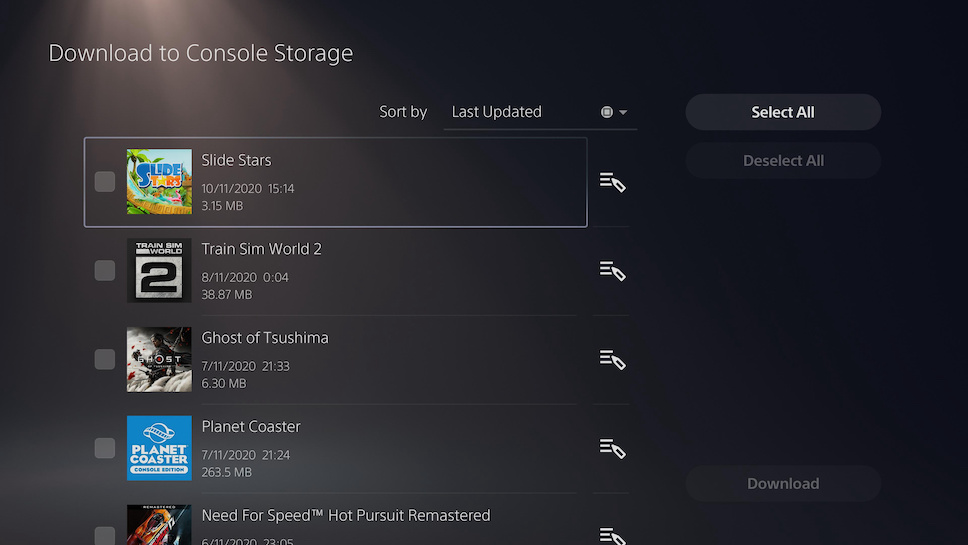Click the Slide Stars game thumbnail
968x545 pixels.
coord(159,182)
